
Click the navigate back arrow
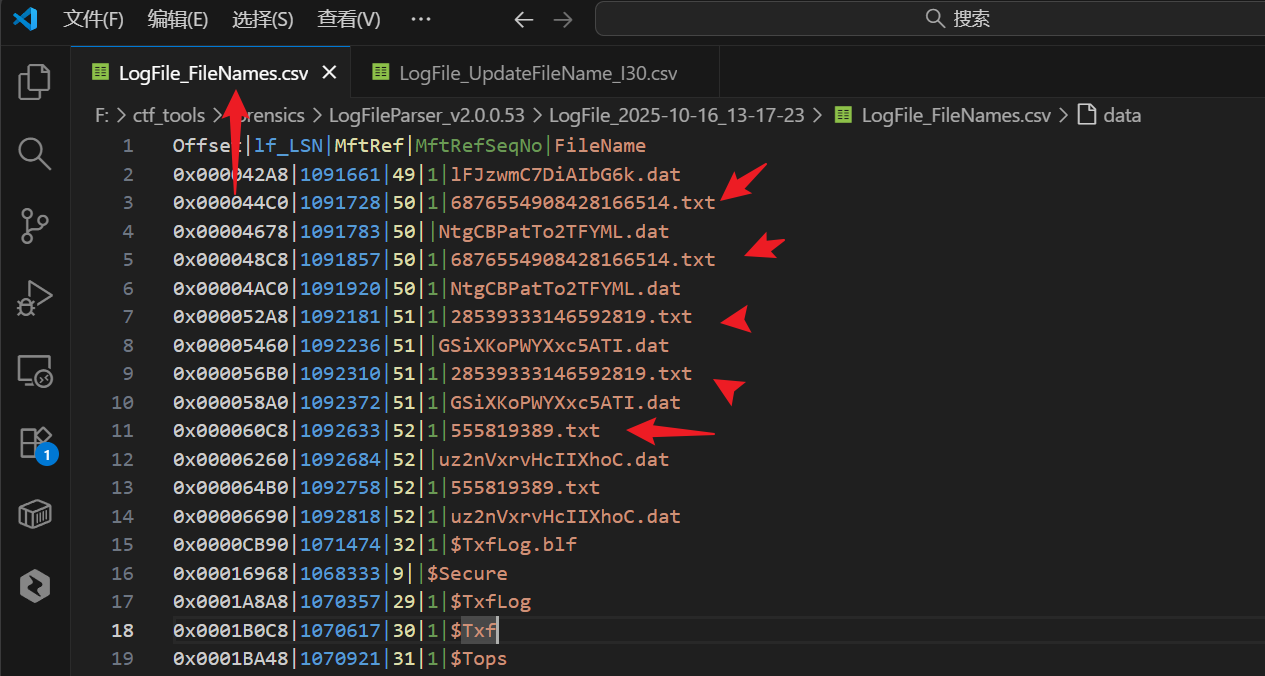tap(523, 19)
